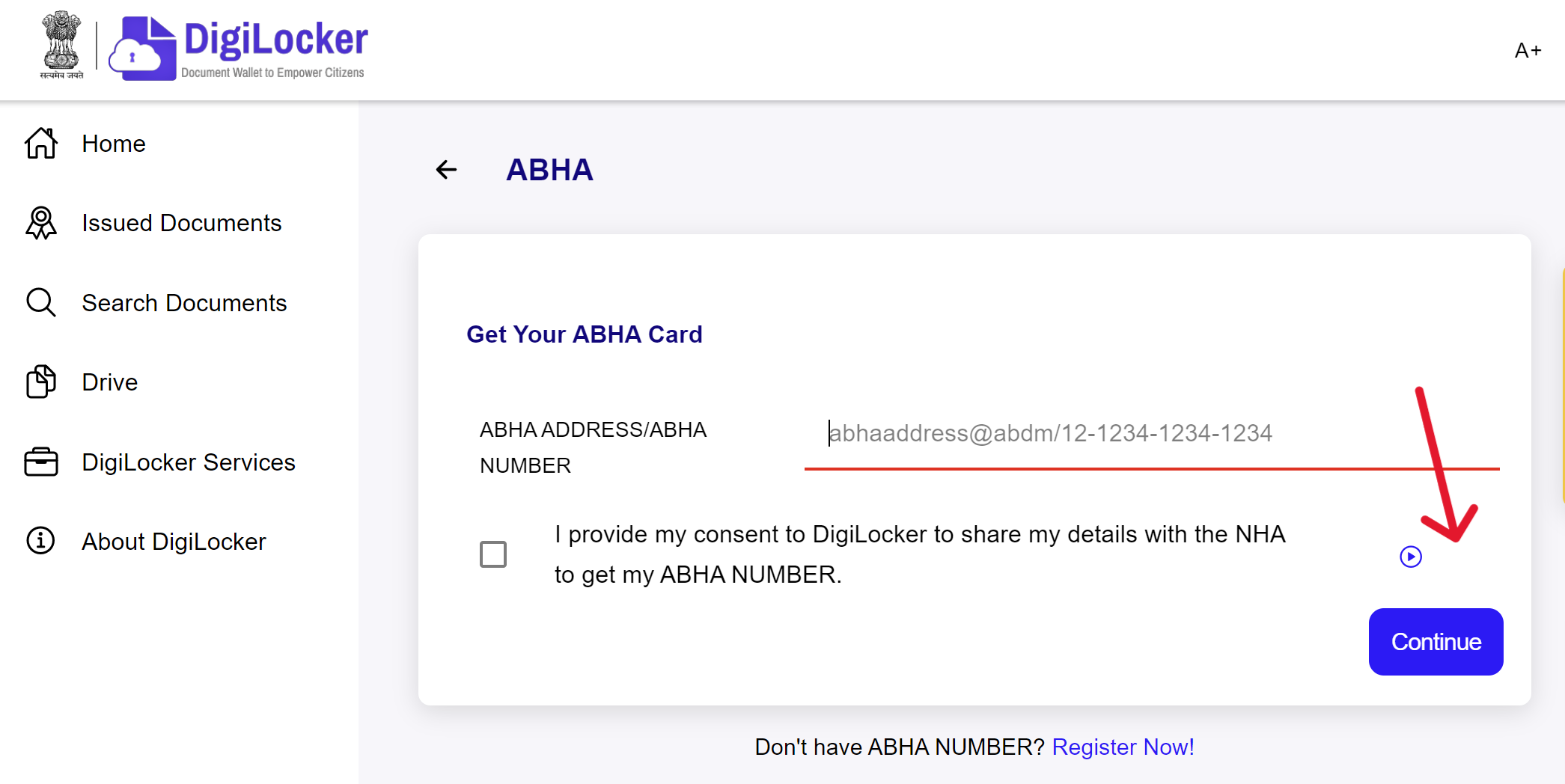Open Drive using the documents icon
Image resolution: width=1565 pixels, height=784 pixels.
[40, 382]
